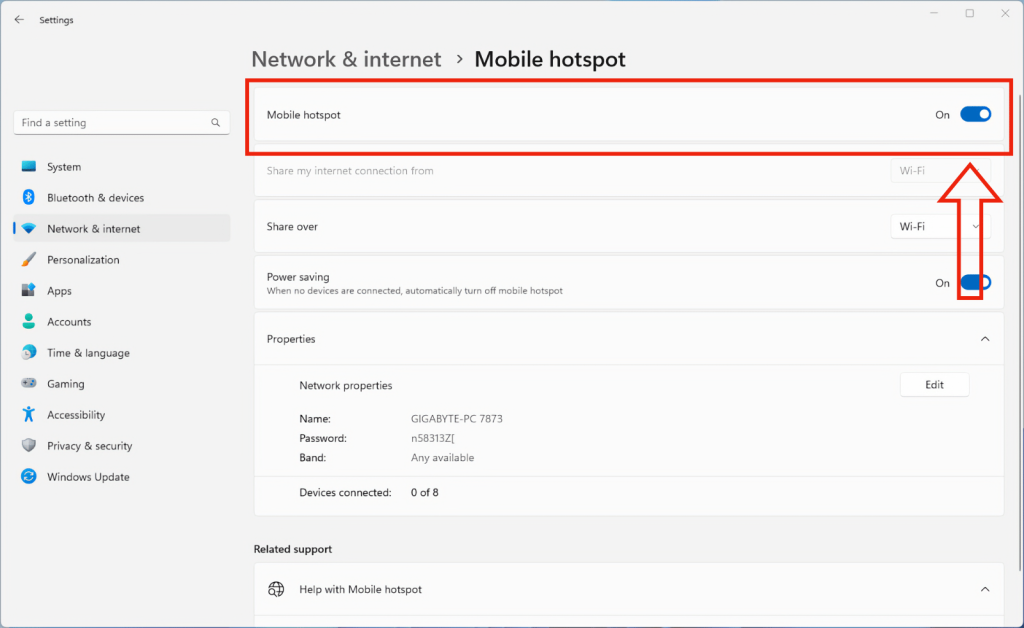Turn off the Mobile hotspot toggle

(976, 114)
